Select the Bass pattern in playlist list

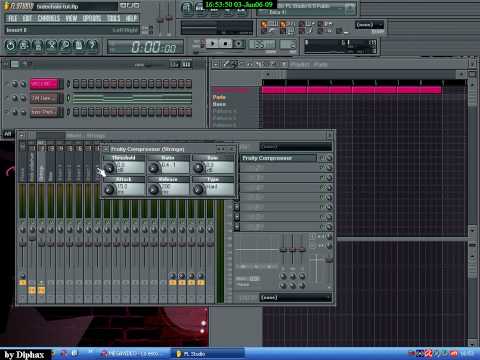[219, 104]
